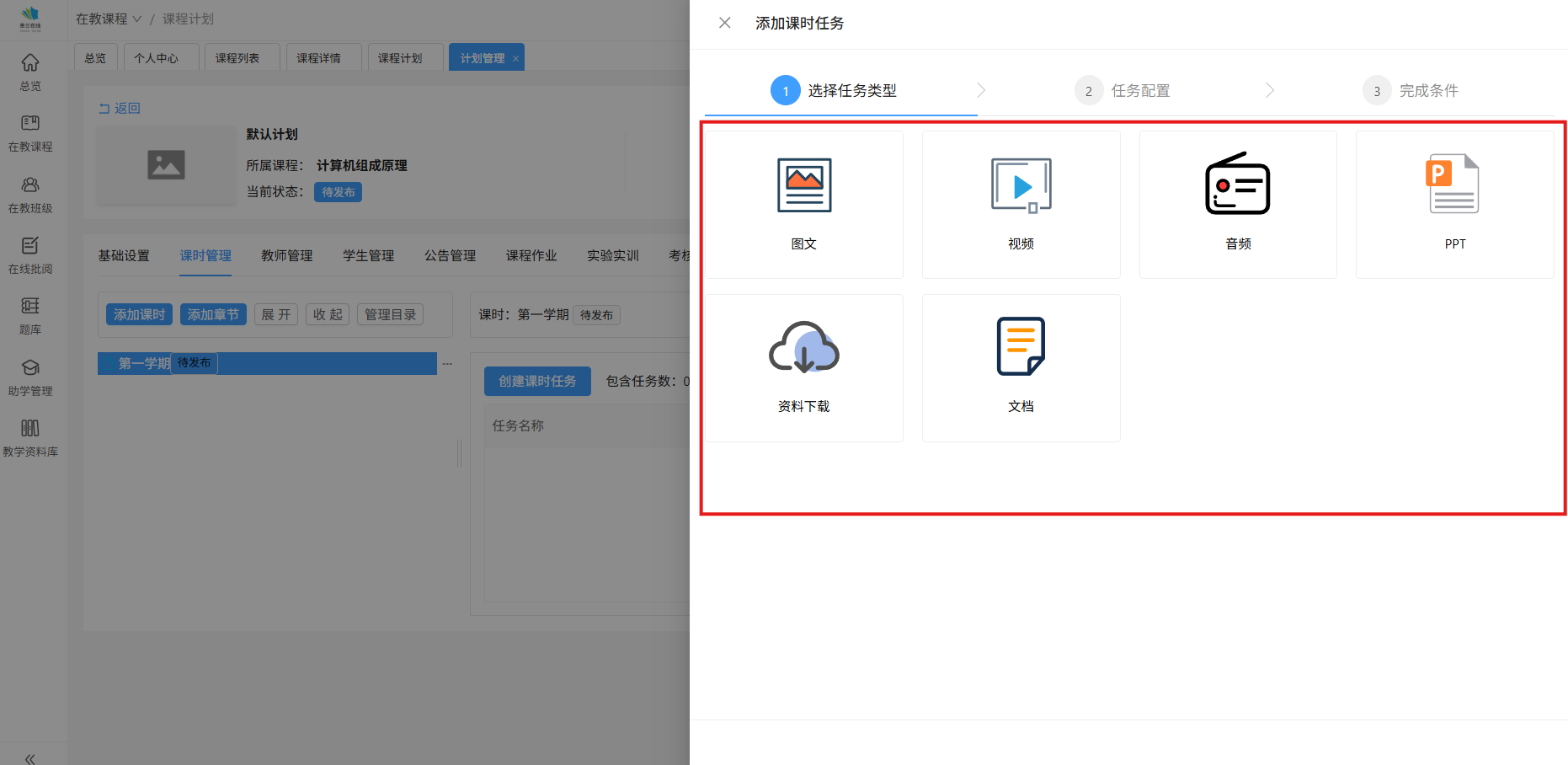Select the PPT task type
This screenshot has height=765, width=1568.
1454,185
